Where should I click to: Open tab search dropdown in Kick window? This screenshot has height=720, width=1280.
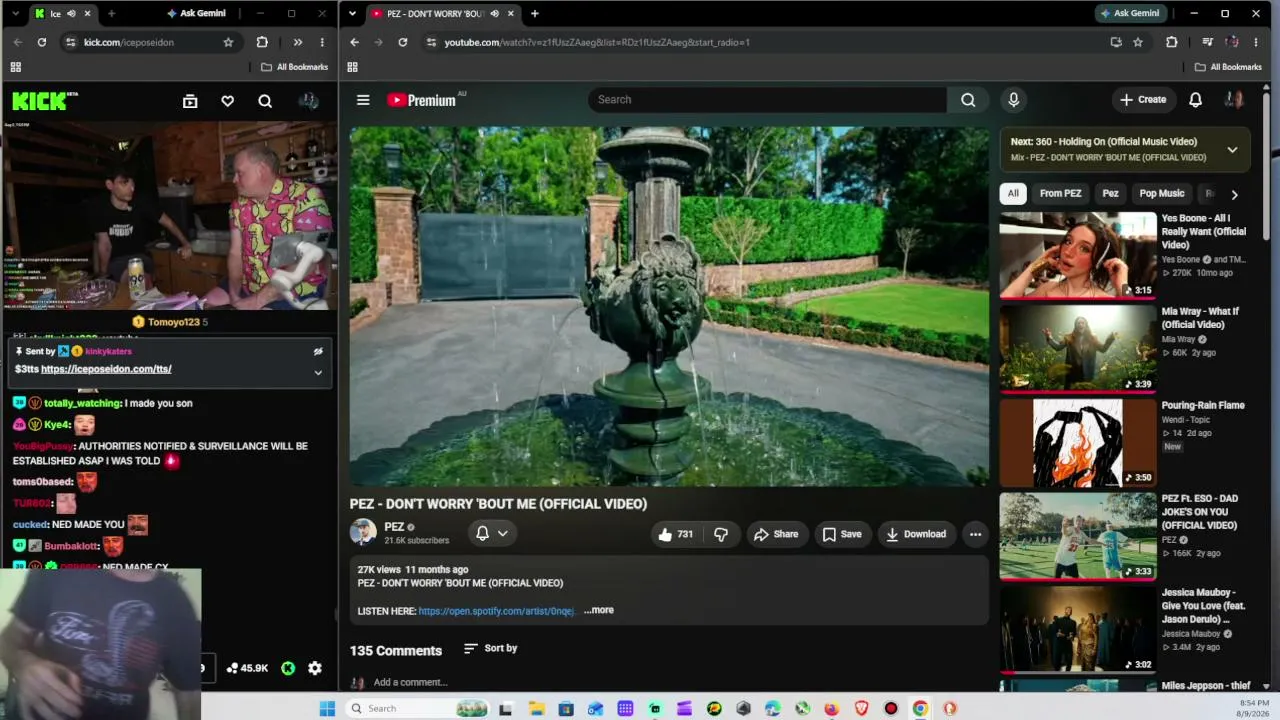tap(15, 13)
